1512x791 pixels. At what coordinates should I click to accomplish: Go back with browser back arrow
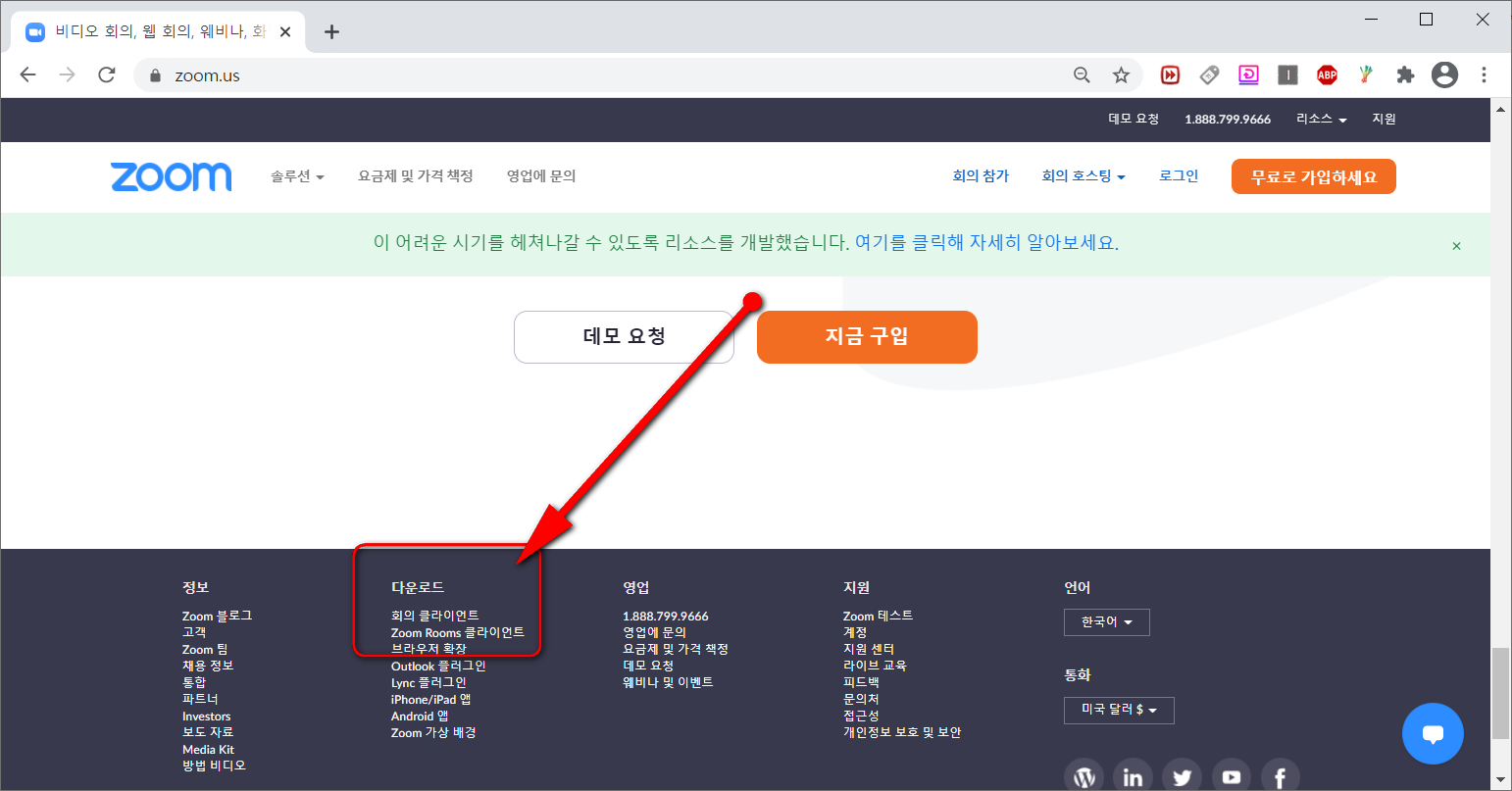click(x=27, y=74)
